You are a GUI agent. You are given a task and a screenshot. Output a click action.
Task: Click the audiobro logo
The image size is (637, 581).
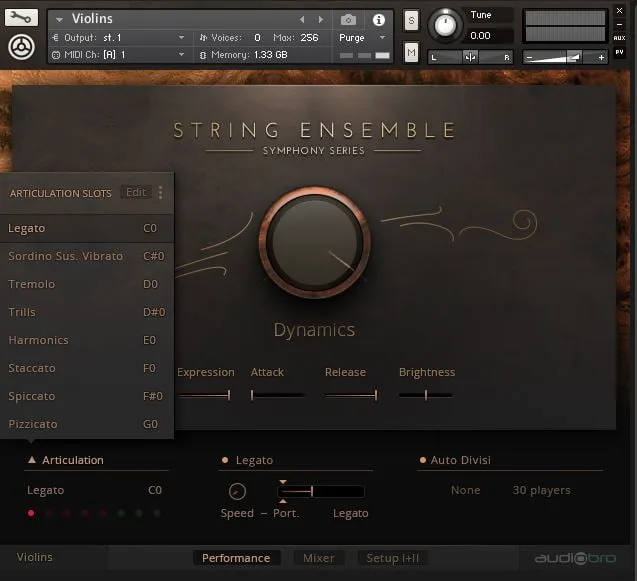575,559
